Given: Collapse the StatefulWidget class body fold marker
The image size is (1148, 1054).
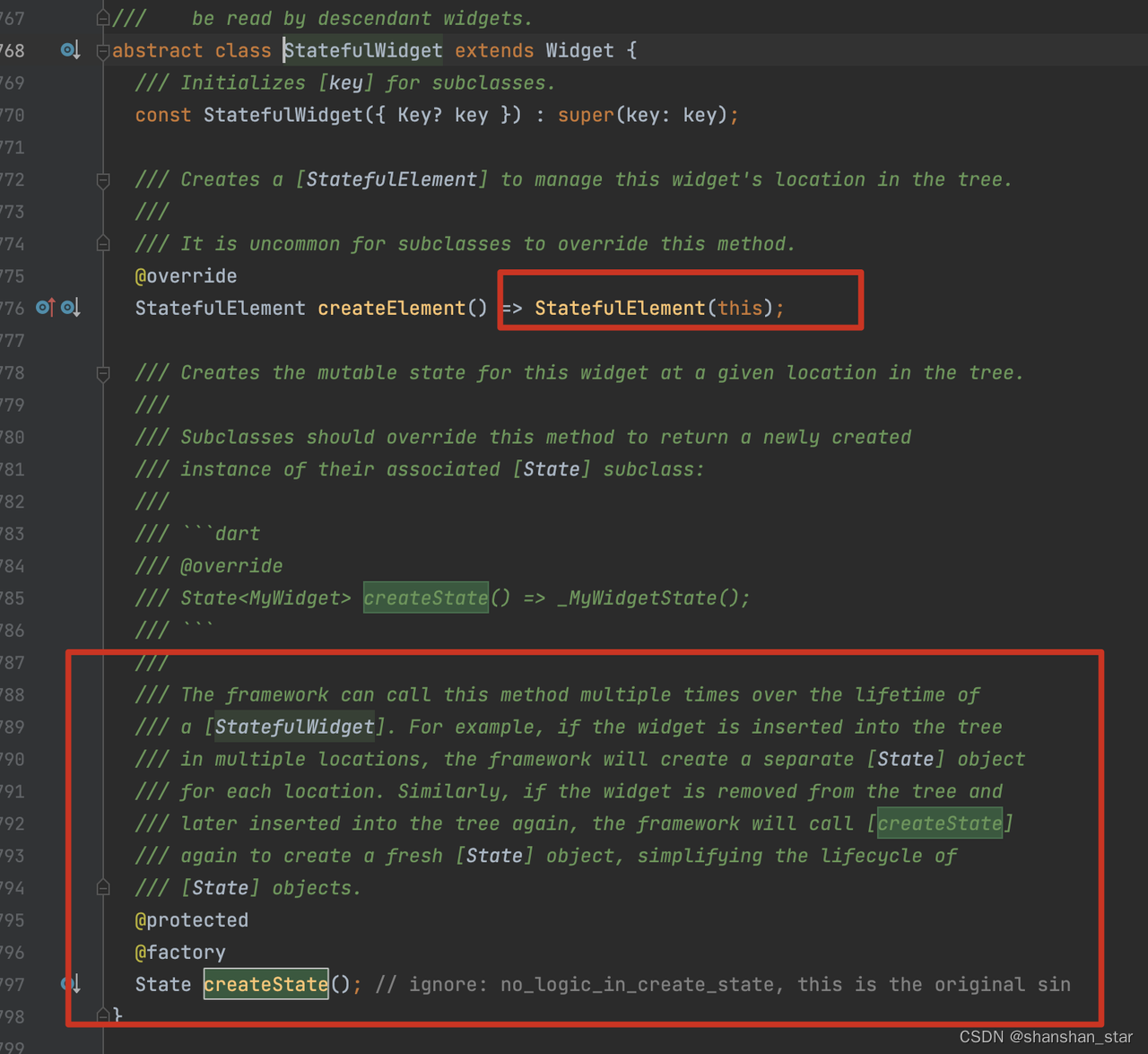Looking at the screenshot, I should [103, 51].
